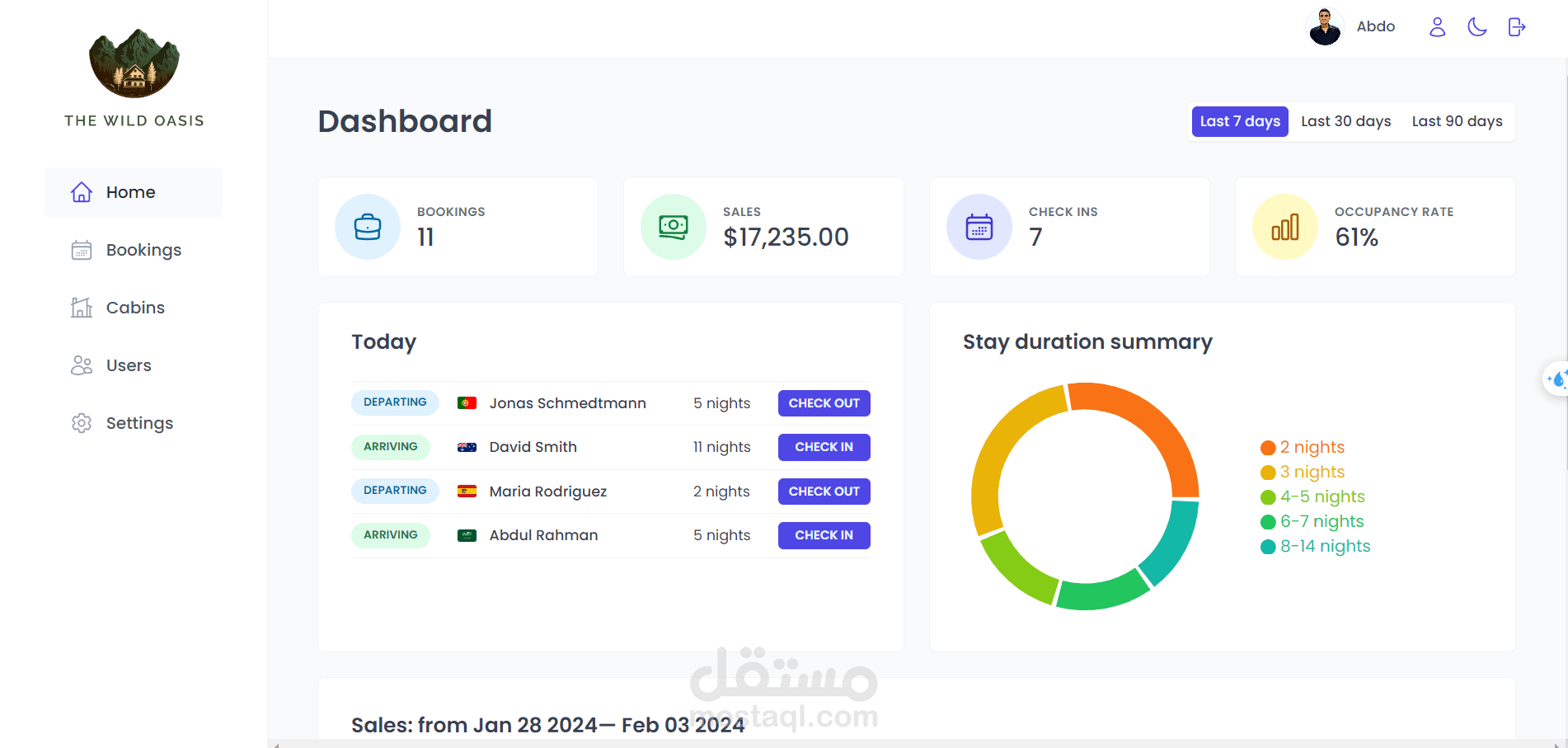The image size is (1568, 748).
Task: Open the Users section icon
Action: pos(81,365)
